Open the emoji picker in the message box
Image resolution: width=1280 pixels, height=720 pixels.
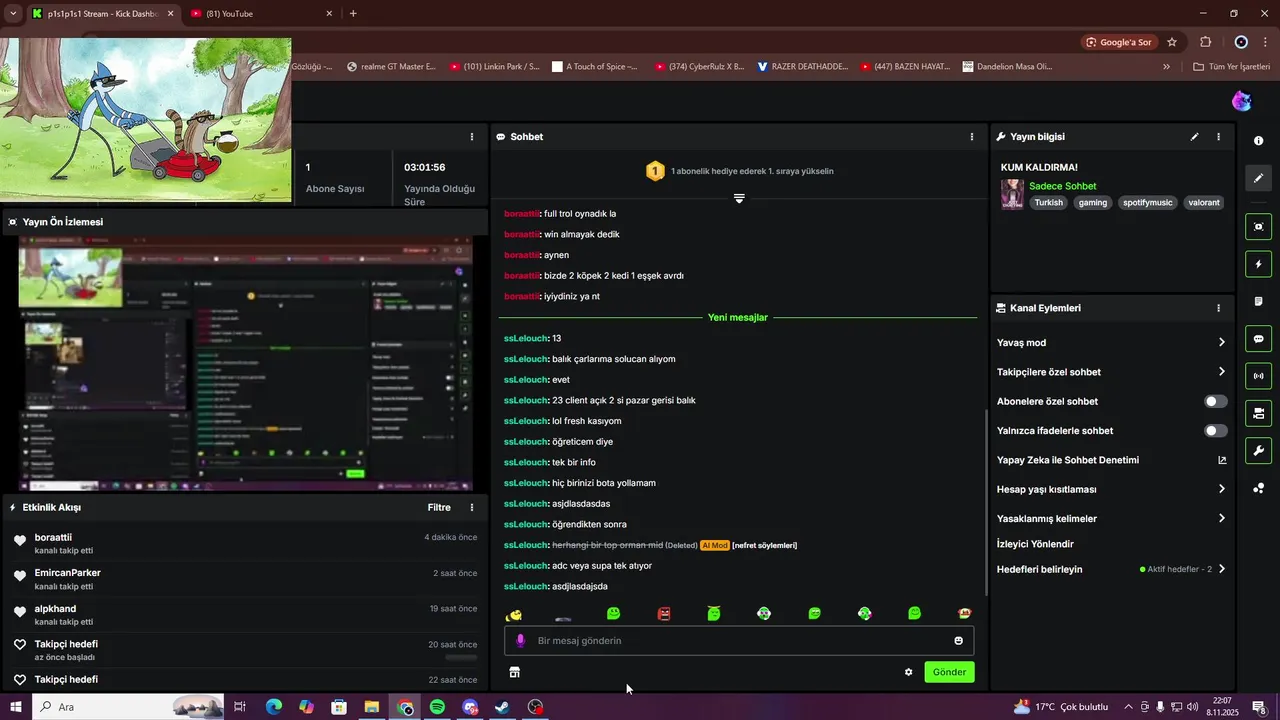click(958, 641)
